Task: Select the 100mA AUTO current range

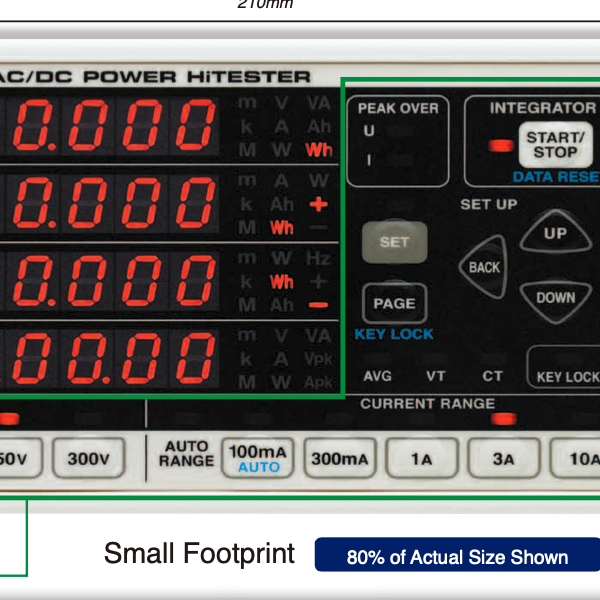Action: coord(258,458)
